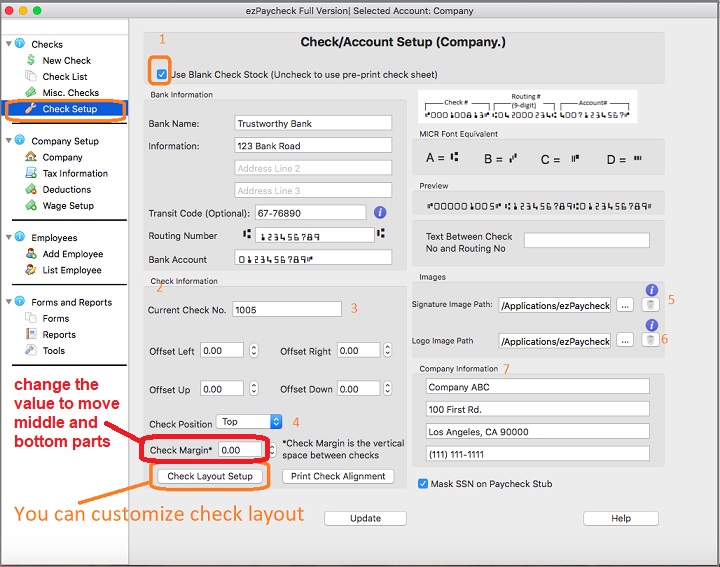The width and height of the screenshot is (720, 567).
Task: Click the Deductions icon
Action: (x=31, y=189)
